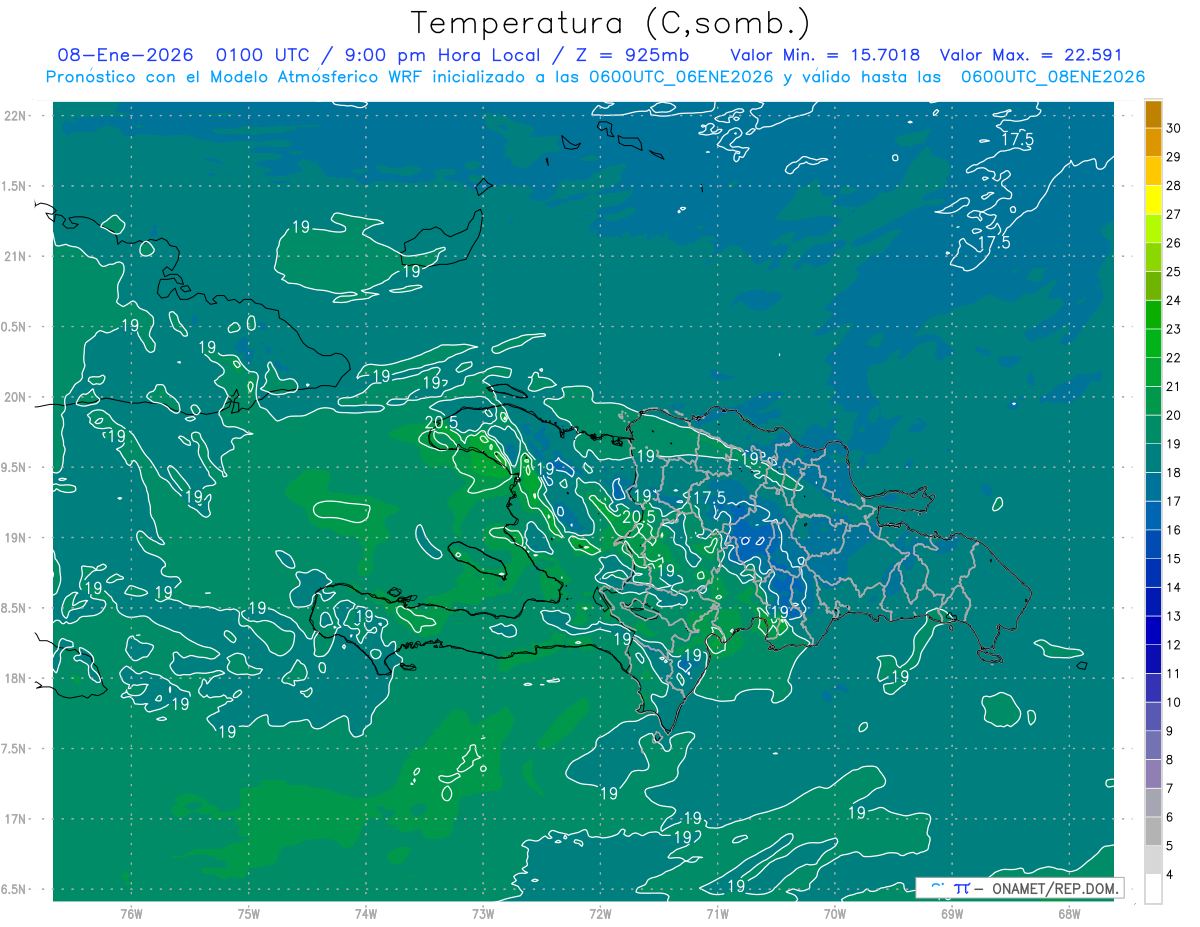This screenshot has width=1200, height=927.
Task: Click the '22N' latitude axis label
Action: pyautogui.click(x=16, y=116)
